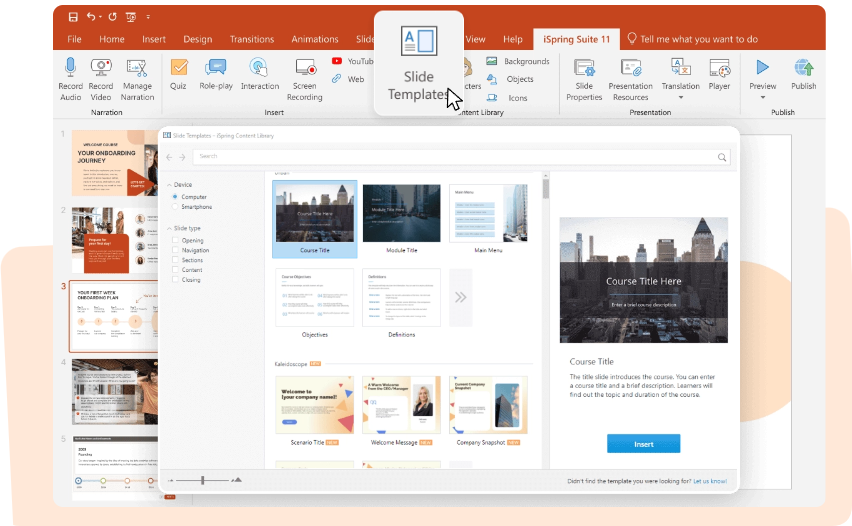Select the Computer radio button
Viewport: 852px width, 526px height.
point(175,196)
